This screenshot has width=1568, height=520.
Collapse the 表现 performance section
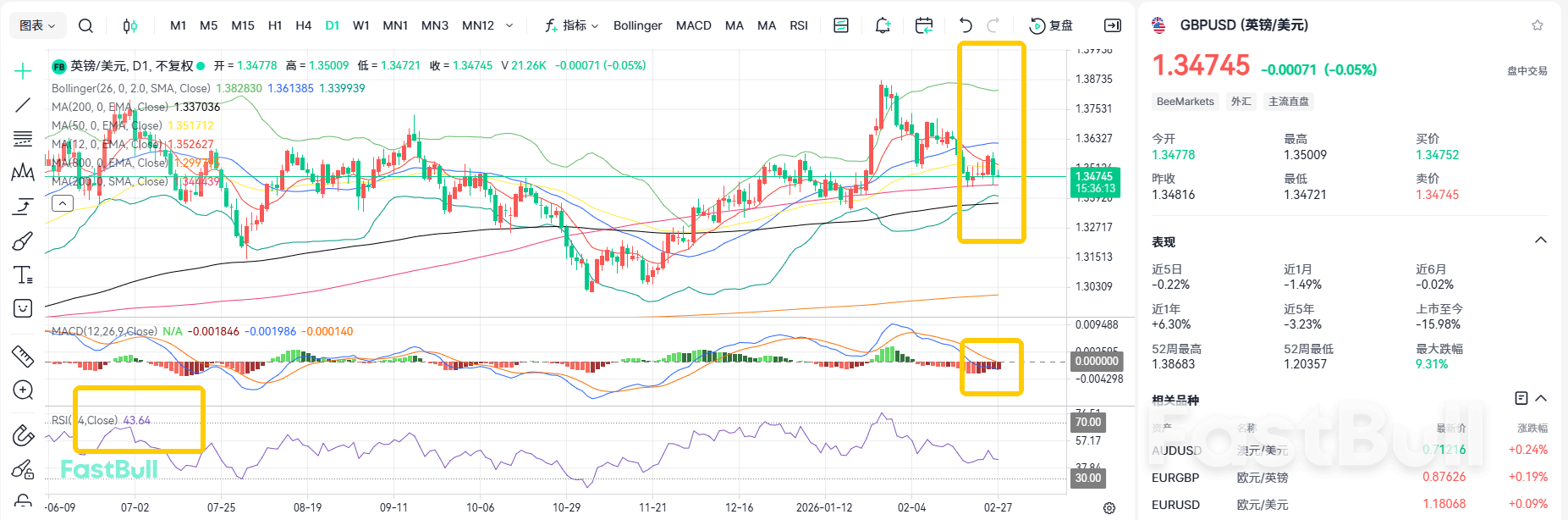click(x=1541, y=241)
